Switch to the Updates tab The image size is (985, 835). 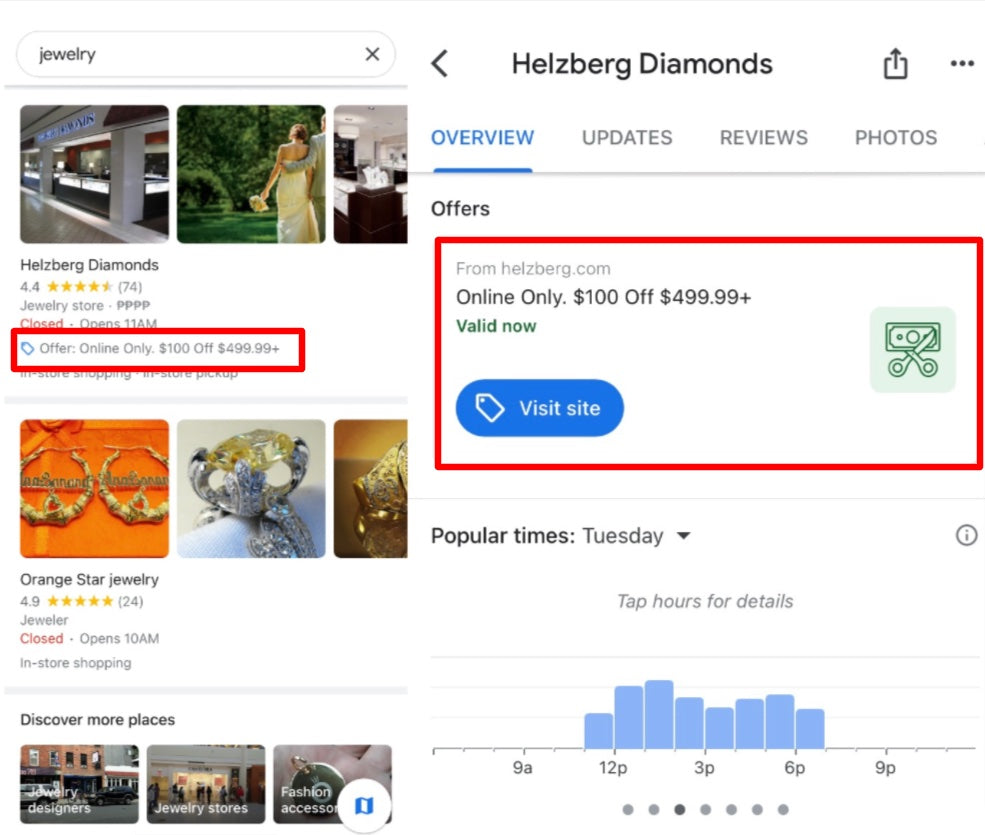[627, 138]
